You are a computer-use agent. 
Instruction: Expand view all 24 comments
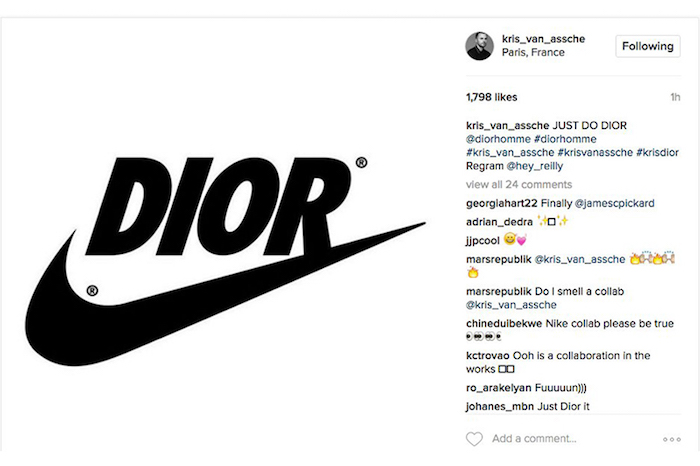(519, 184)
